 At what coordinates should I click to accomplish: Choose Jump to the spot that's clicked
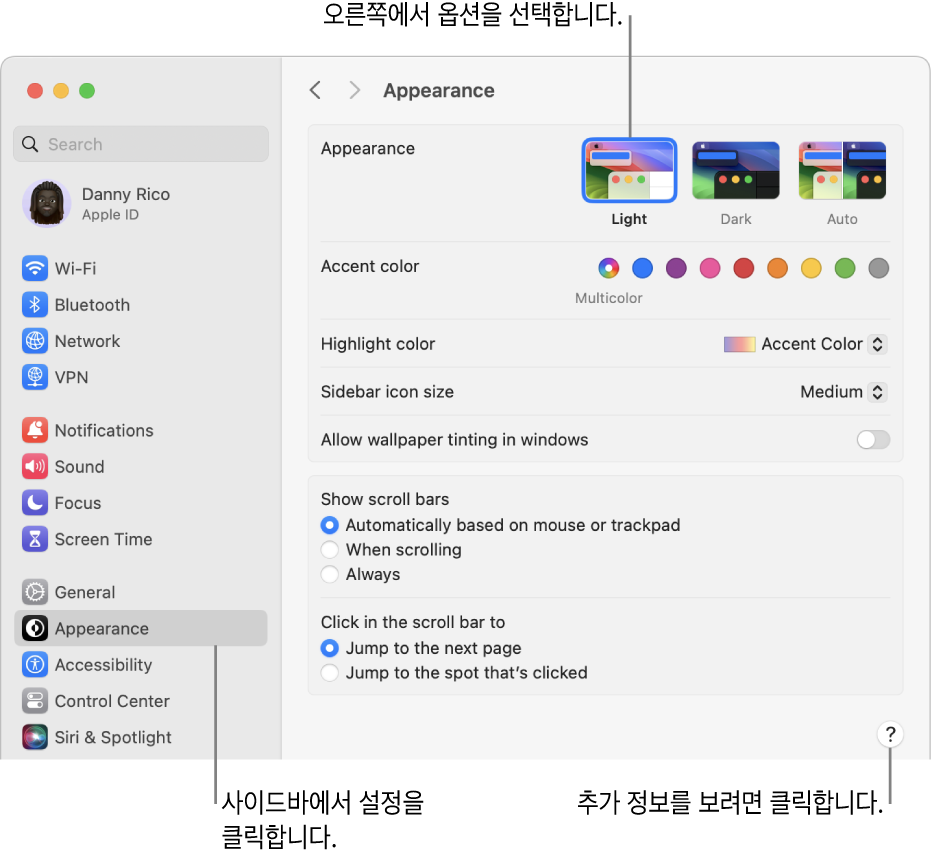[x=330, y=673]
